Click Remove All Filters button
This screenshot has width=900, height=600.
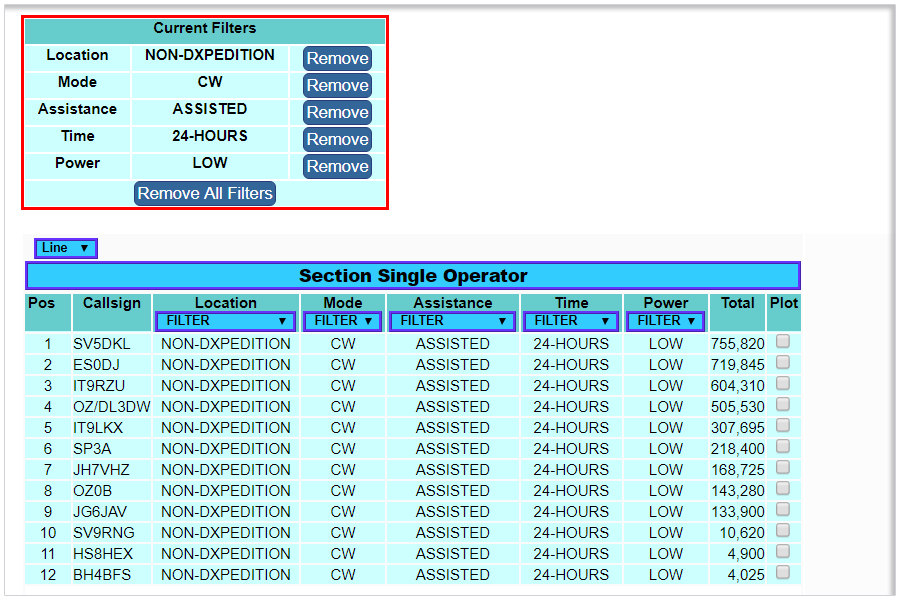205,193
